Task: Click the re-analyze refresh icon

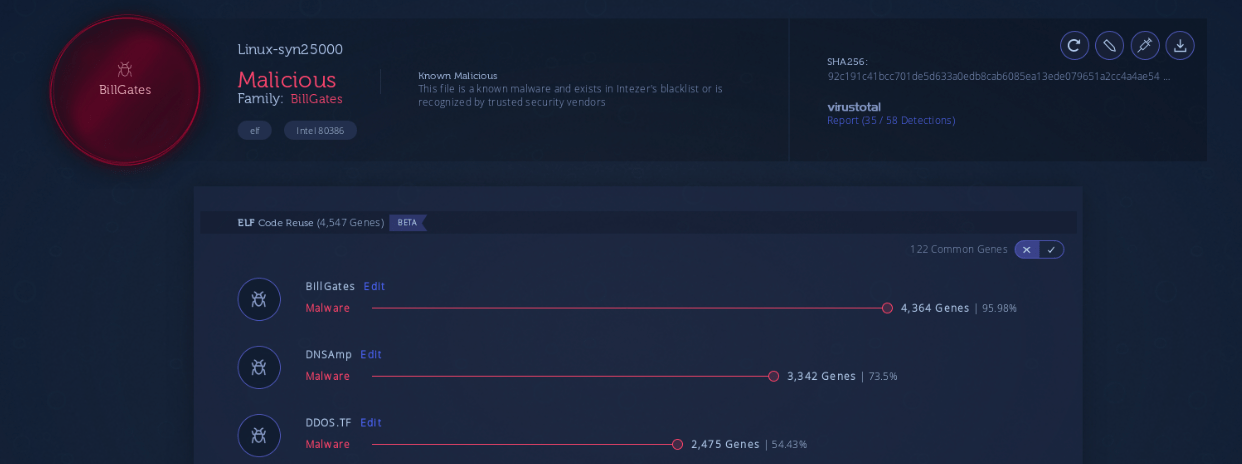Action: pyautogui.click(x=1074, y=45)
